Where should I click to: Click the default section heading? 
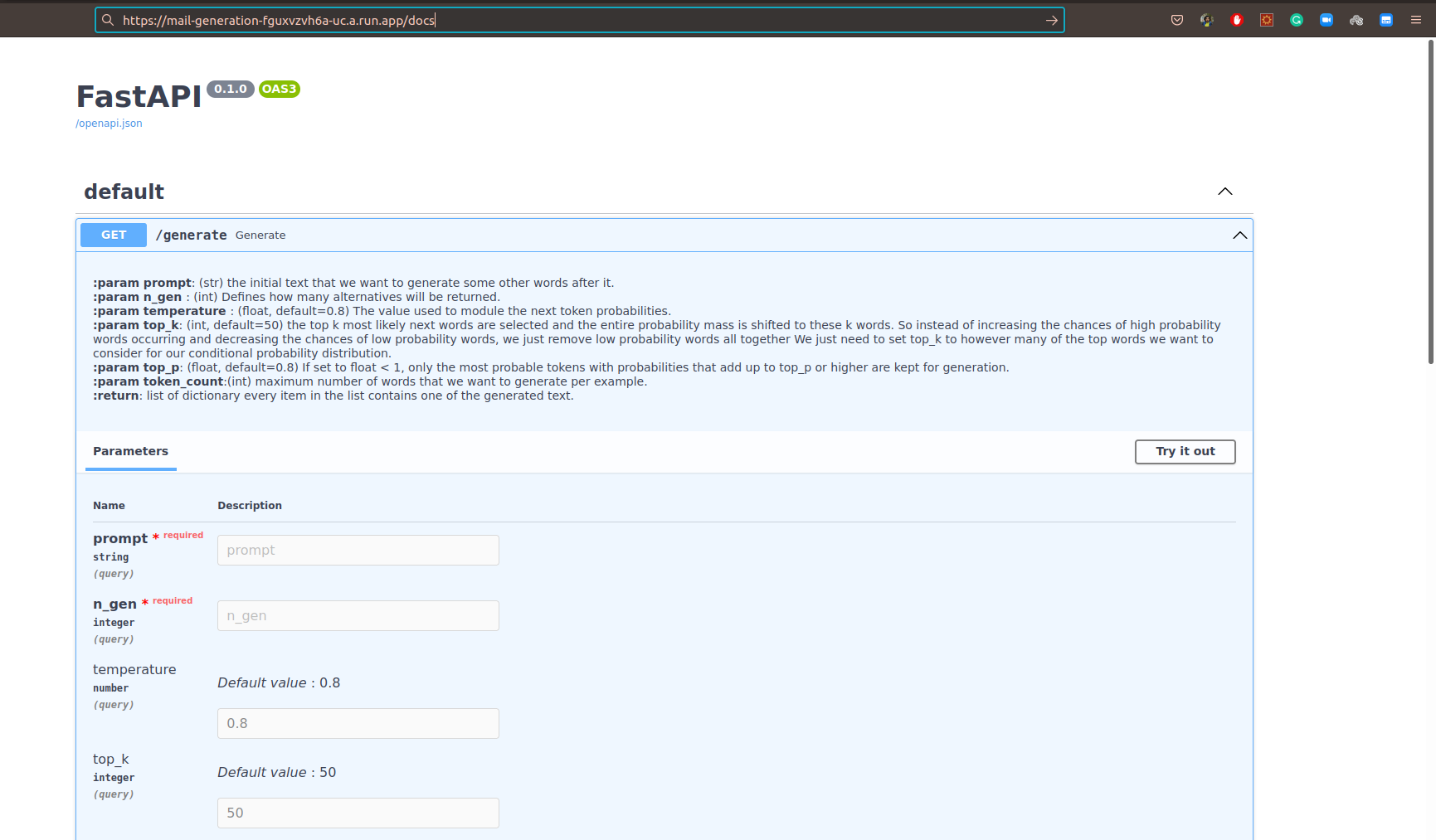point(124,192)
